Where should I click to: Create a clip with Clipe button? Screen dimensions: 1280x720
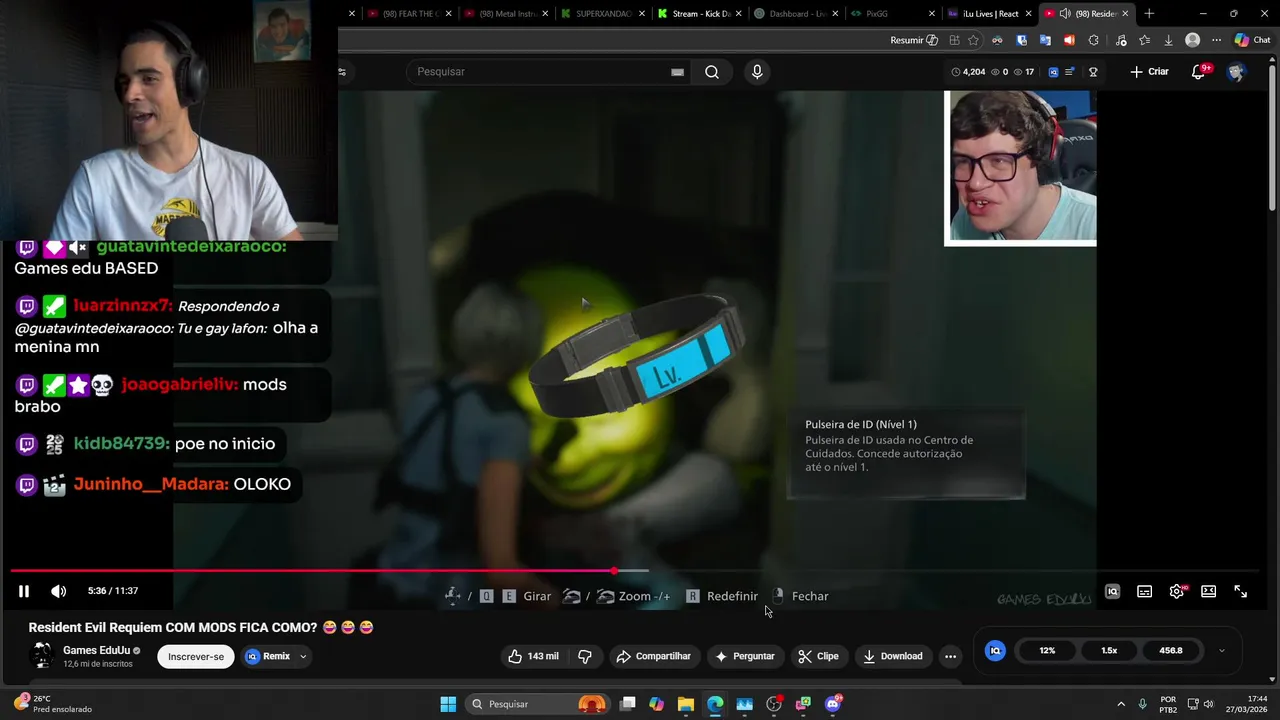[x=818, y=656]
